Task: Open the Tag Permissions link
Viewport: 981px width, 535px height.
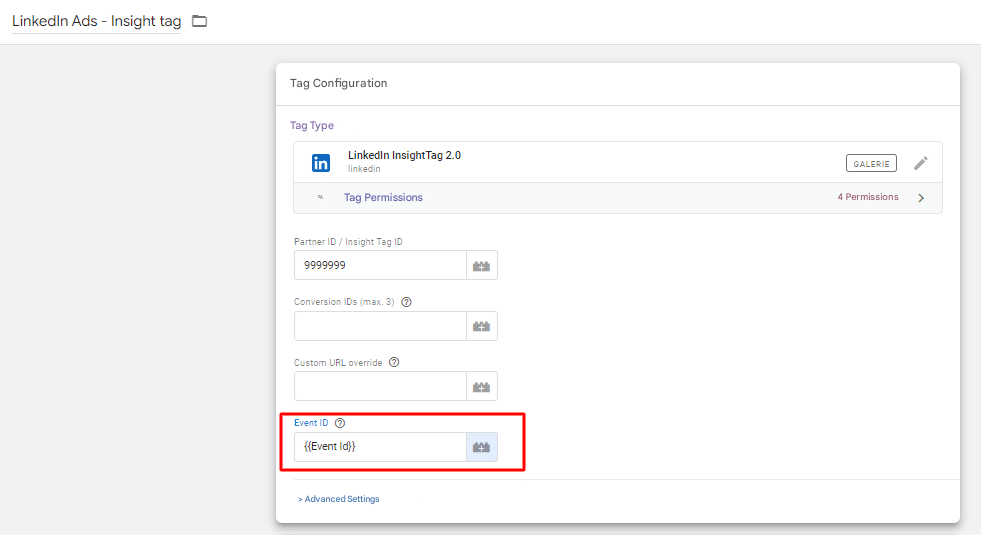Action: click(x=383, y=197)
